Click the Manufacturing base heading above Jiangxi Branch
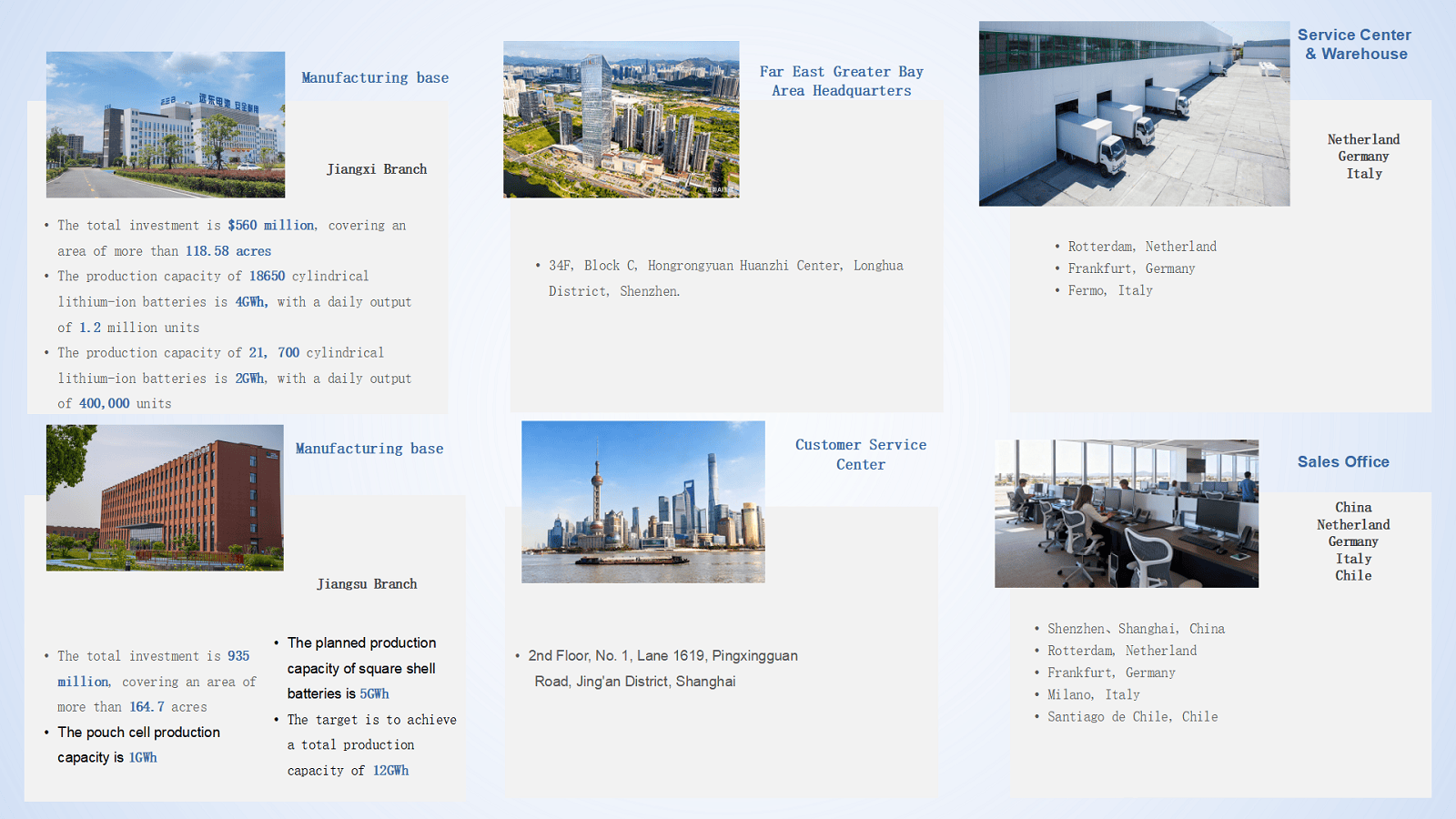1456x819 pixels. tap(375, 78)
